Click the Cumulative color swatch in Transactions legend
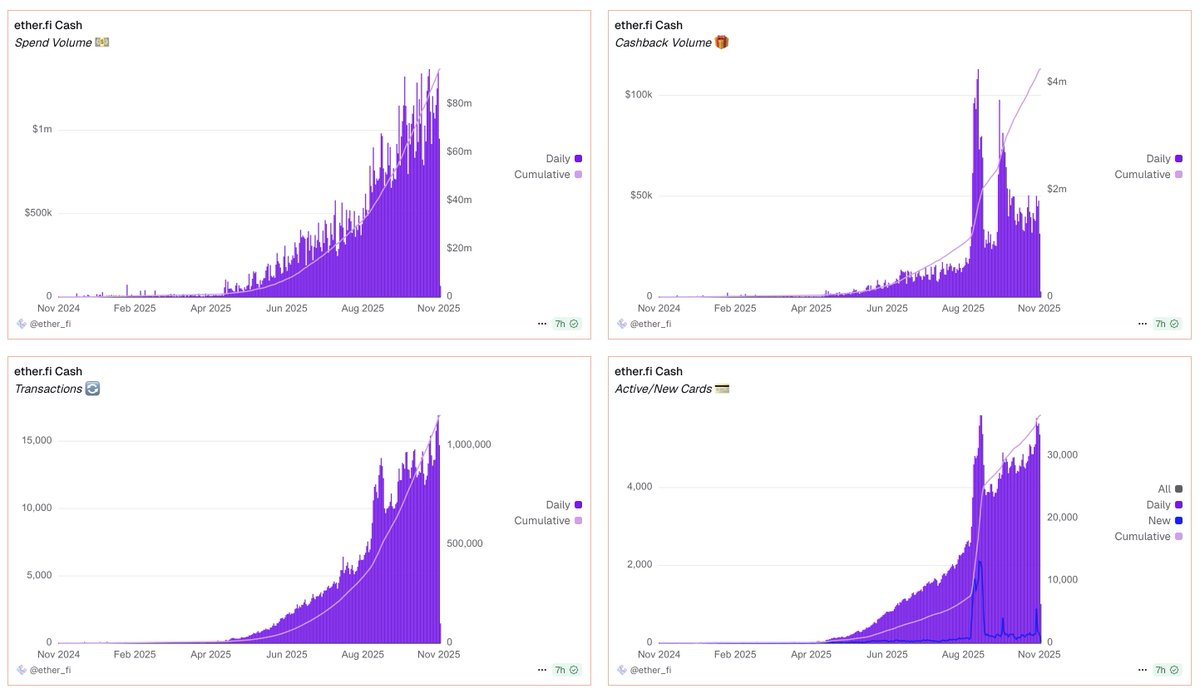Image resolution: width=1200 pixels, height=694 pixels. (578, 521)
